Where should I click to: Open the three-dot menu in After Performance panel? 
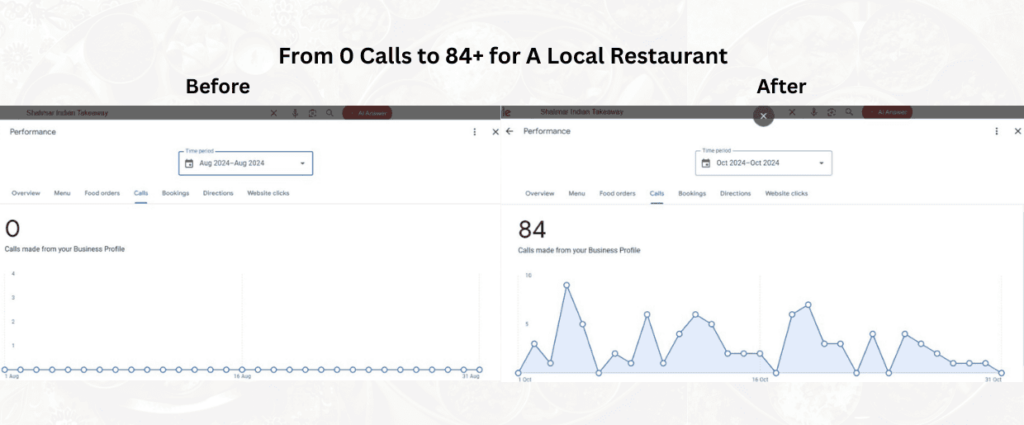(997, 131)
